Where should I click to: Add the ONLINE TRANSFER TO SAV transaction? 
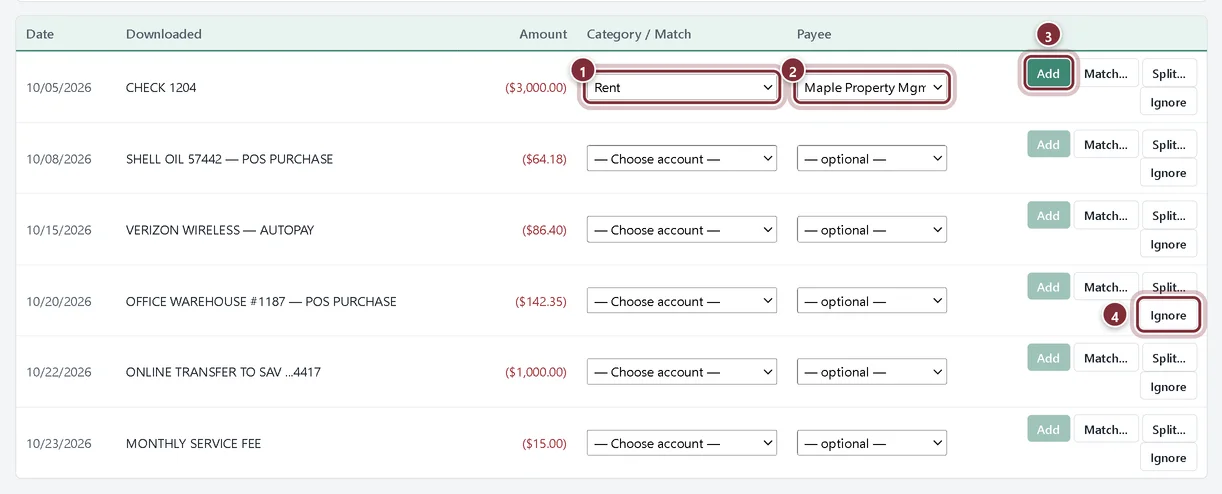pyautogui.click(x=1048, y=358)
